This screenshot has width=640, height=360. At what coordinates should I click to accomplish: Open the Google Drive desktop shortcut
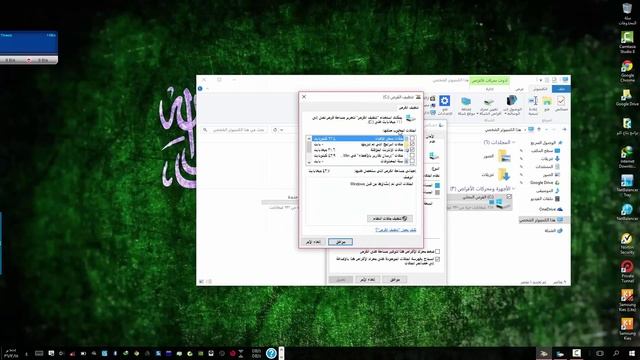point(627,98)
